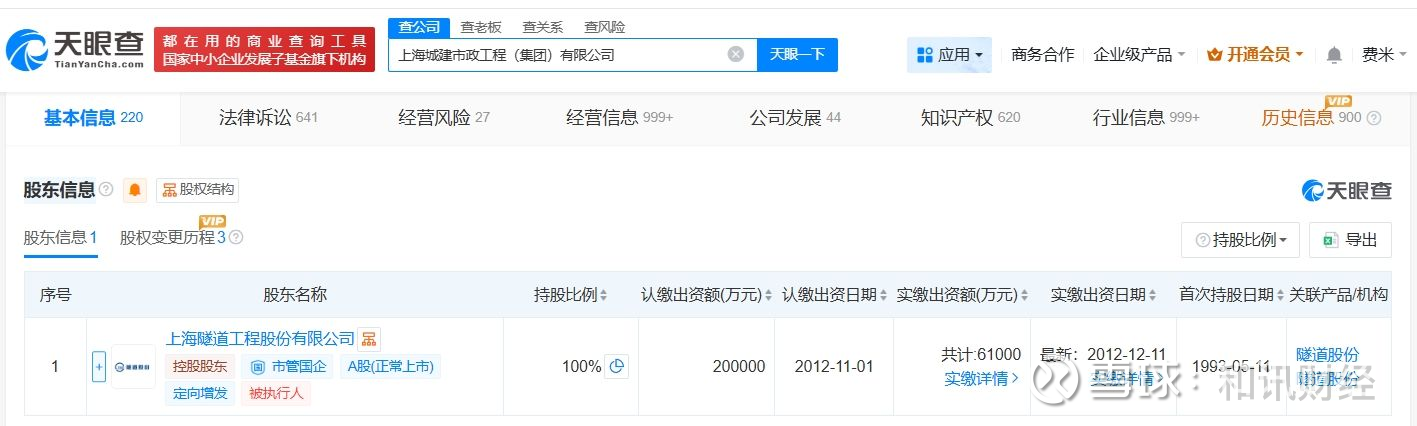Click the help icon after 历史信息 900
The image size is (1417, 426).
pyautogui.click(x=1374, y=118)
